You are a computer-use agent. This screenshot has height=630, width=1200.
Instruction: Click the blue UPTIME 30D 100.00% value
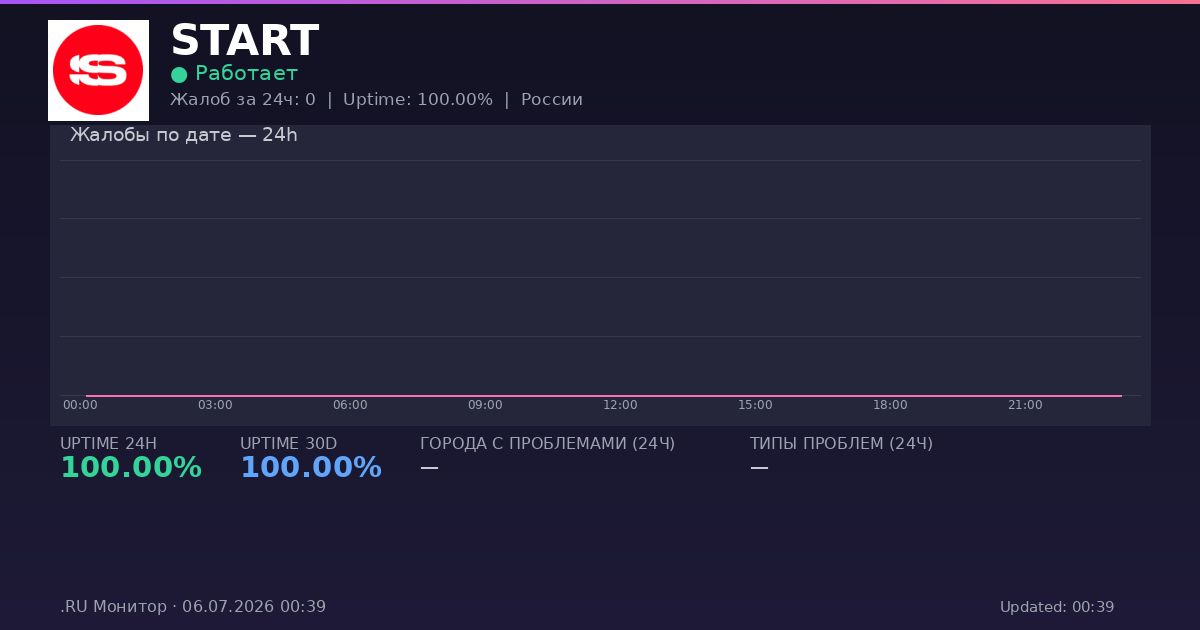311,468
